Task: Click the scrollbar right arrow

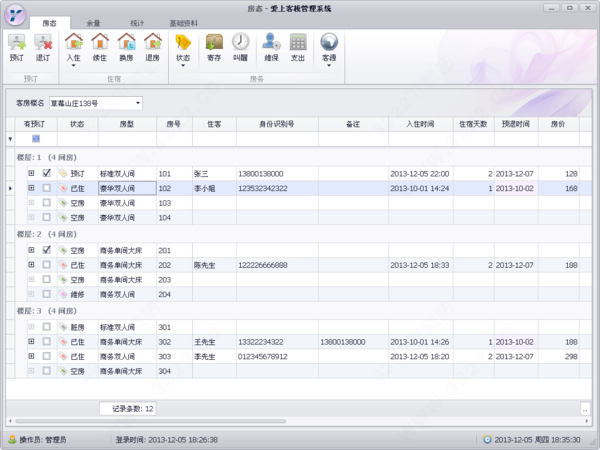Action: pyautogui.click(x=587, y=421)
